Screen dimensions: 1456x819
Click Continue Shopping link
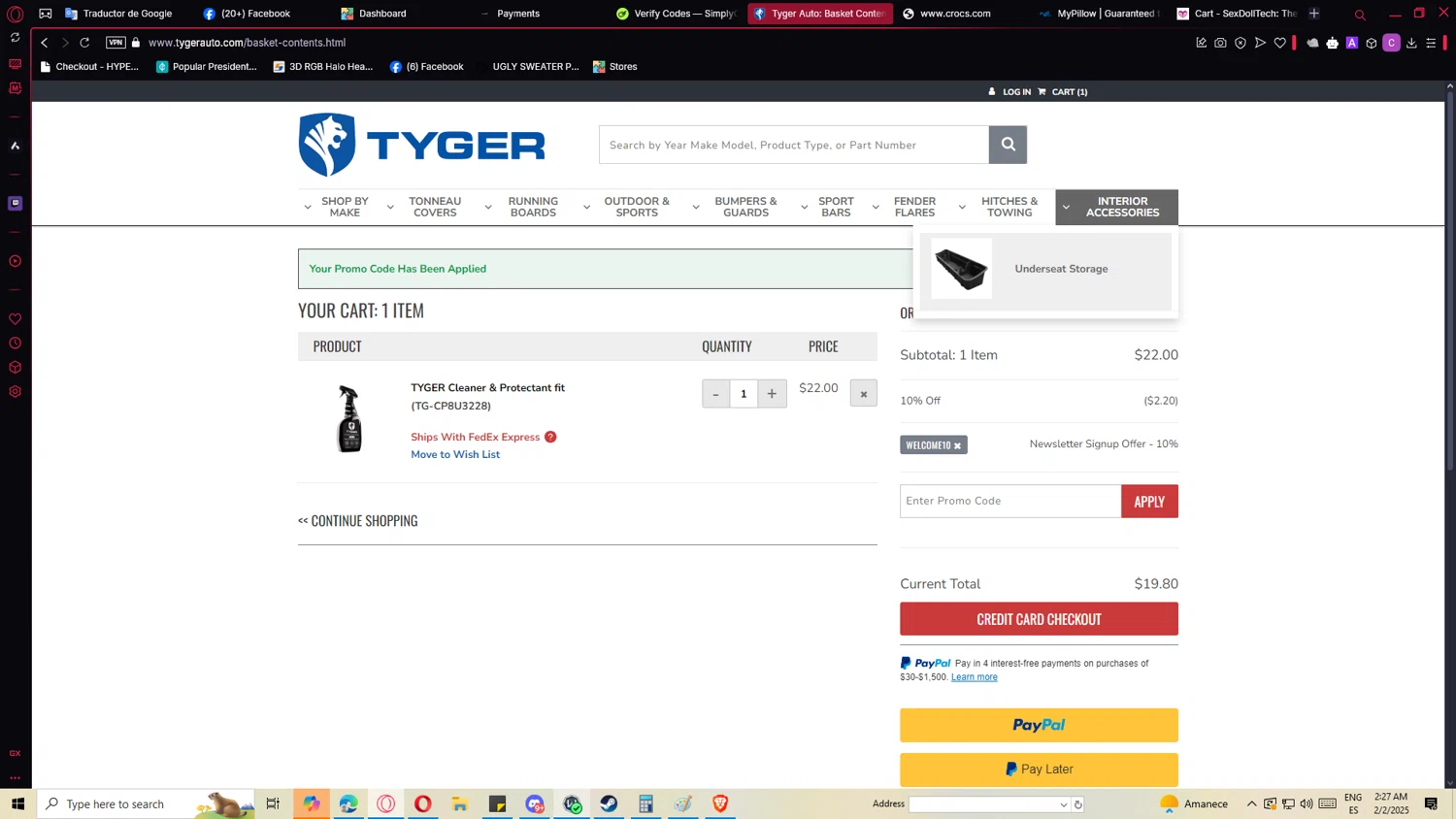(358, 521)
